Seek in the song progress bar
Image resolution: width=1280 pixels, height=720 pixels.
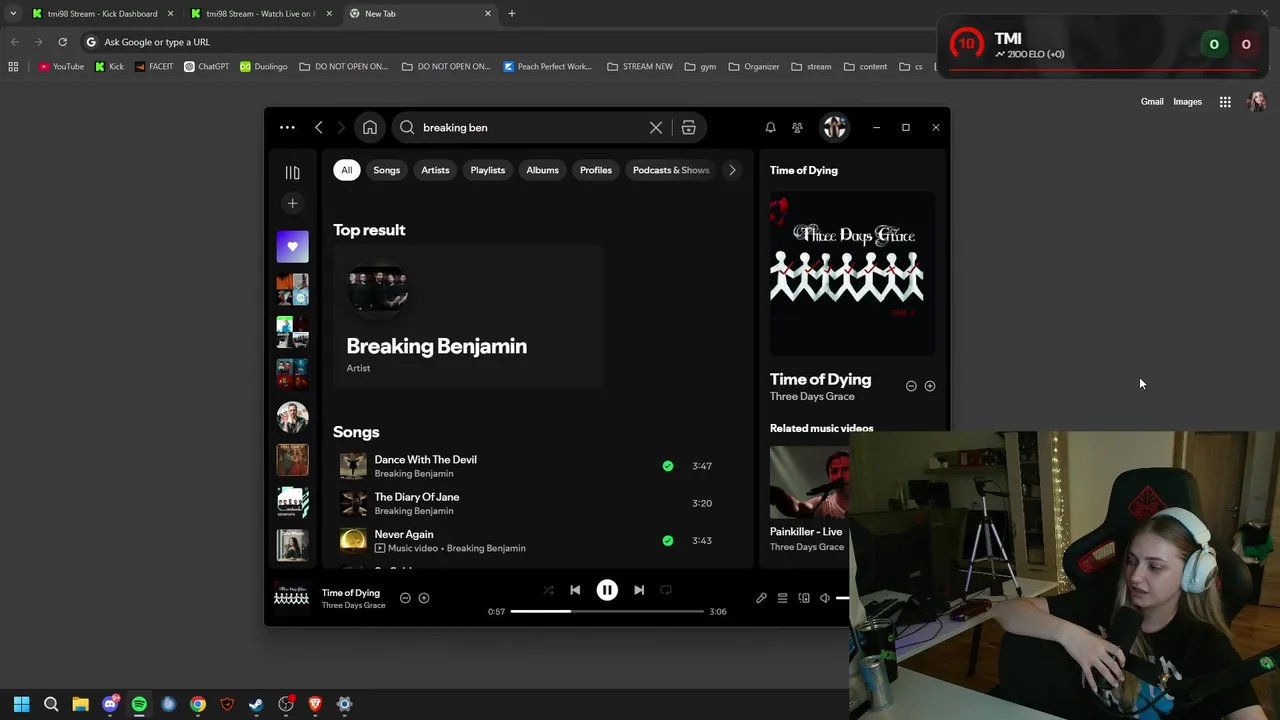[x=607, y=611]
